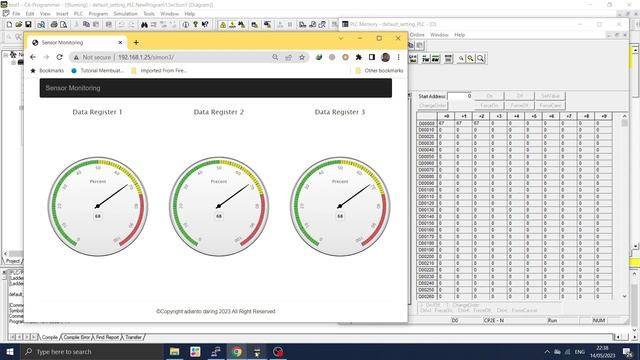Open Other bookmarks folder
This screenshot has height=360, width=640.
tap(380, 71)
